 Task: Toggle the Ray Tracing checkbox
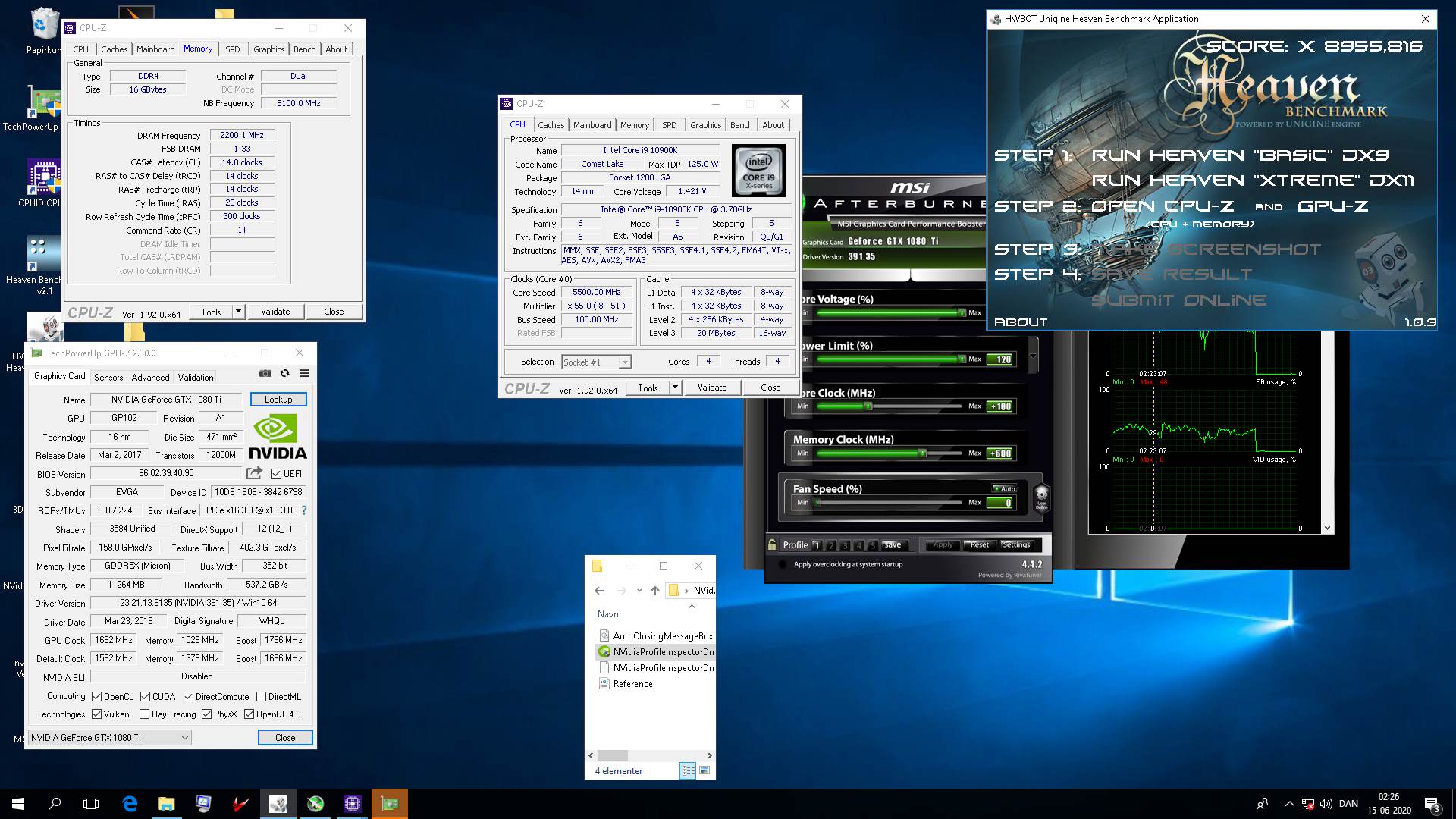pyautogui.click(x=144, y=714)
